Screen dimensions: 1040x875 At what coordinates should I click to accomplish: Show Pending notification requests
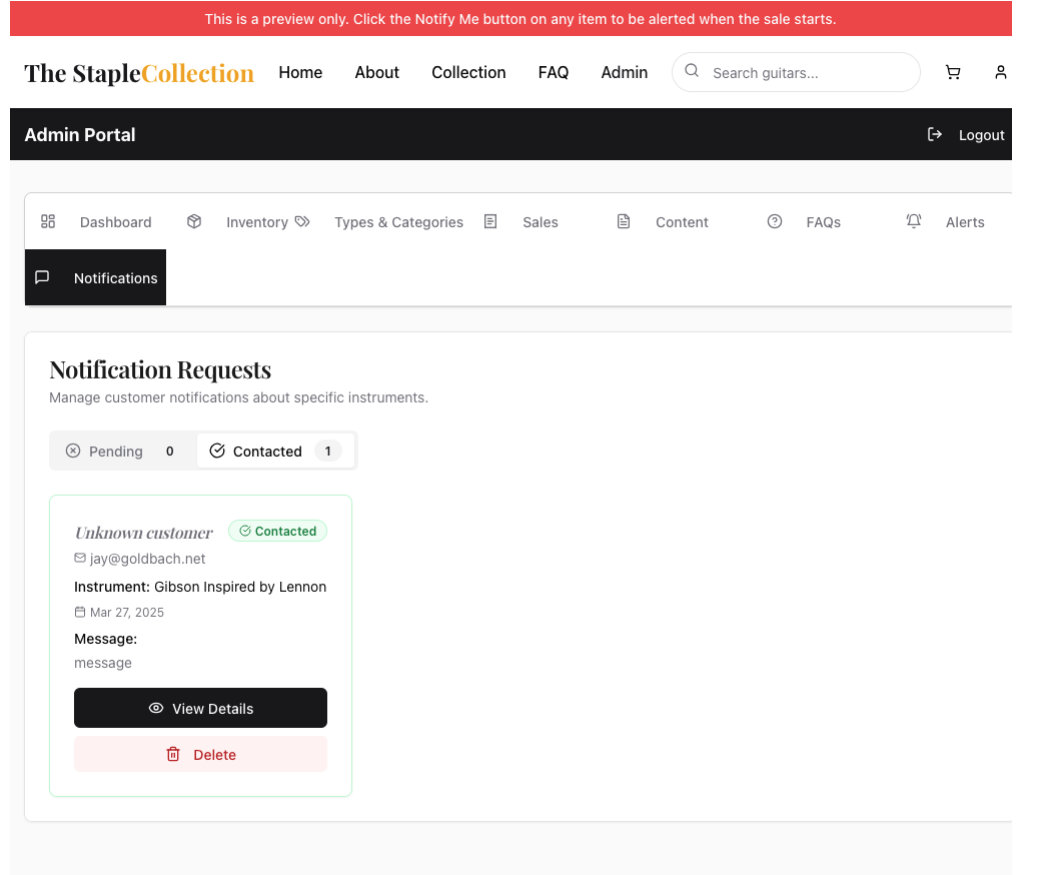pyautogui.click(x=123, y=451)
